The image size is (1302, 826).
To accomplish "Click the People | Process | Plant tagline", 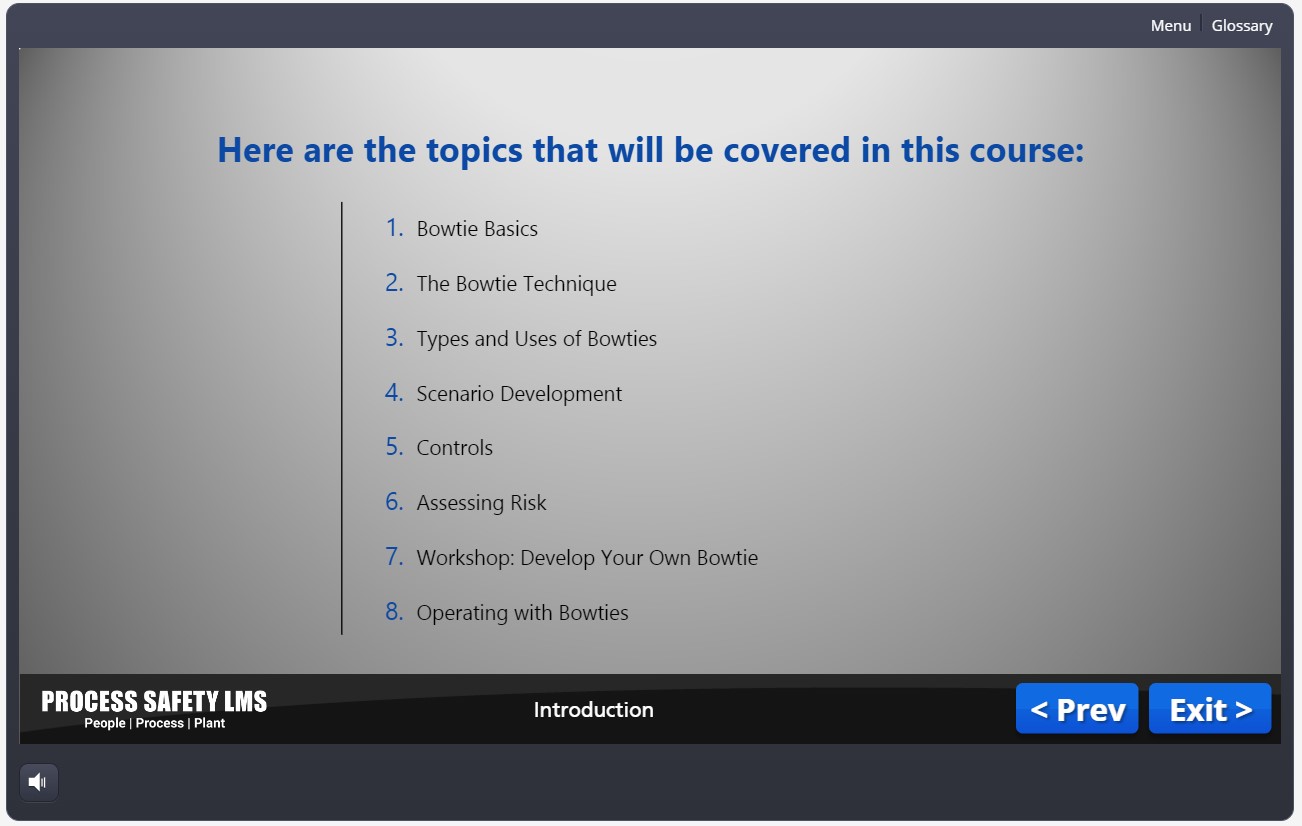I will point(154,724).
